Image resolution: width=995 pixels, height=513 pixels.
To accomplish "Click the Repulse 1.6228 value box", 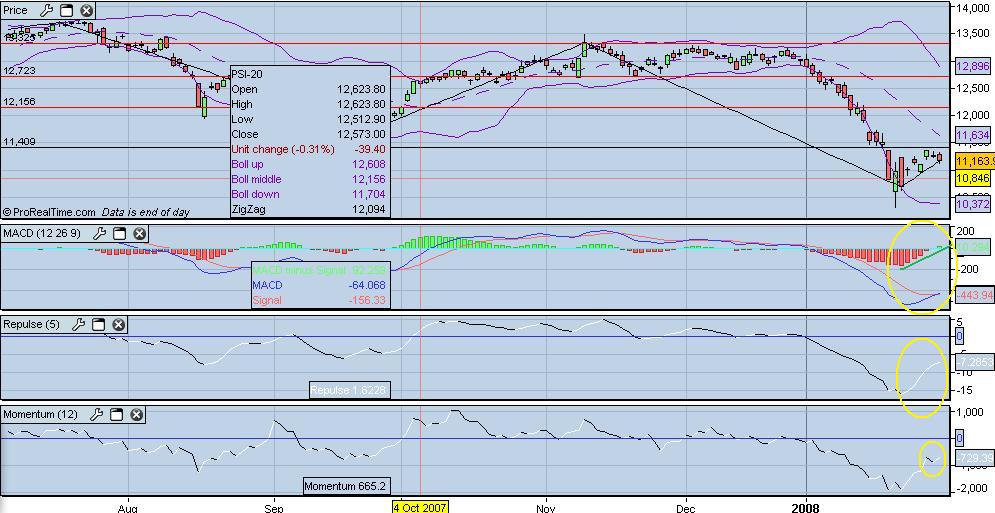I will click(348, 390).
